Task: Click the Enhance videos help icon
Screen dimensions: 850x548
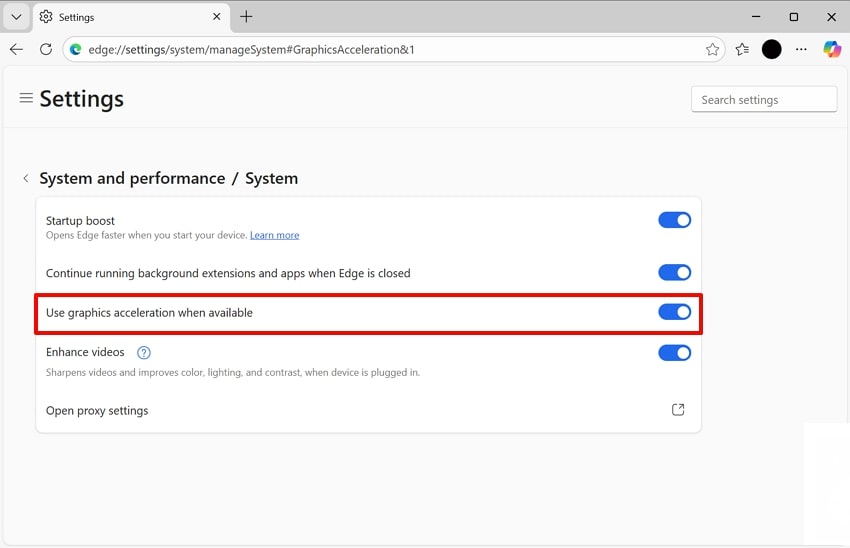Action: tap(144, 352)
